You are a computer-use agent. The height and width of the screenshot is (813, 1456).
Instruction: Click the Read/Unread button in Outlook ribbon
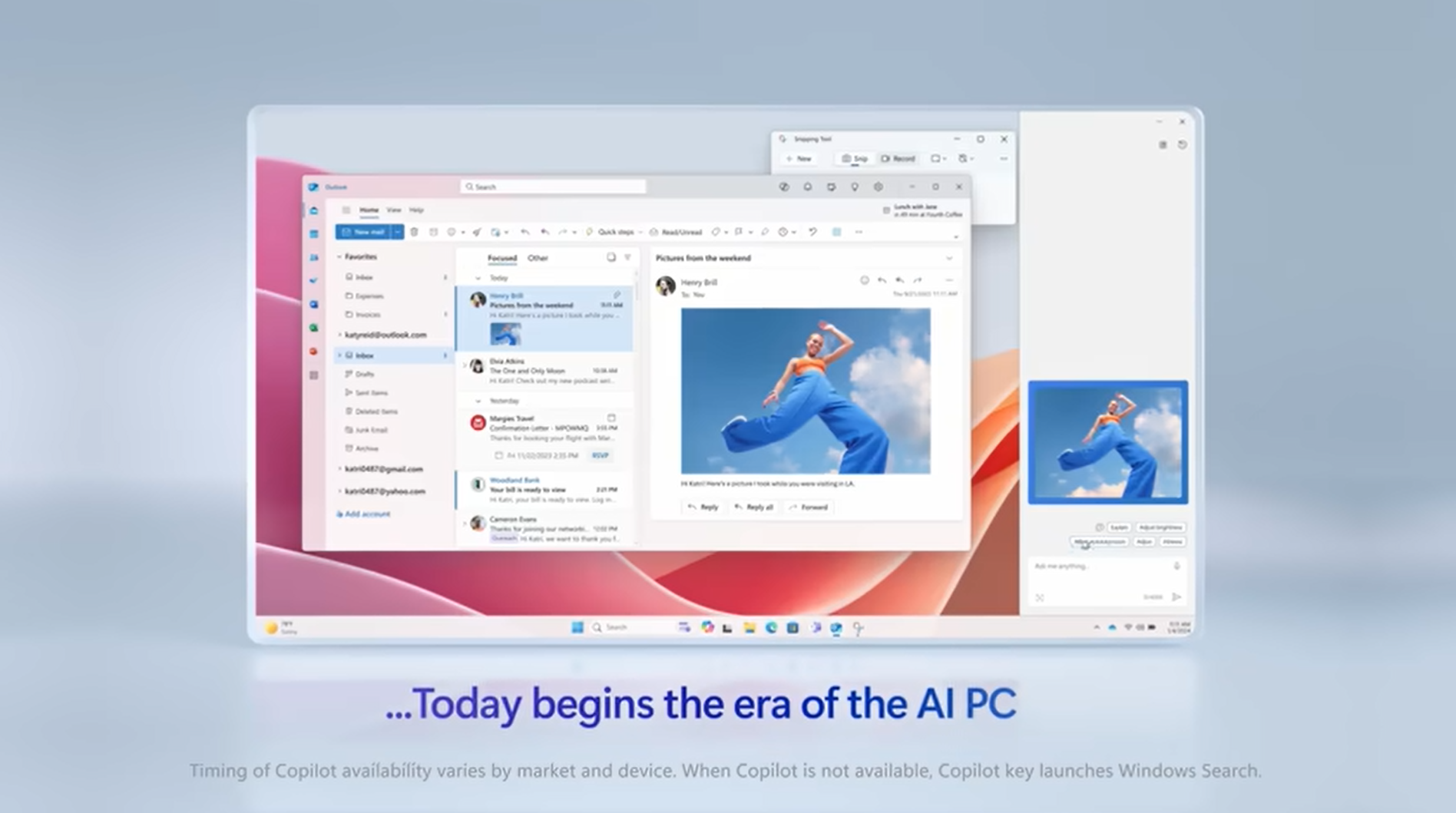point(676,232)
